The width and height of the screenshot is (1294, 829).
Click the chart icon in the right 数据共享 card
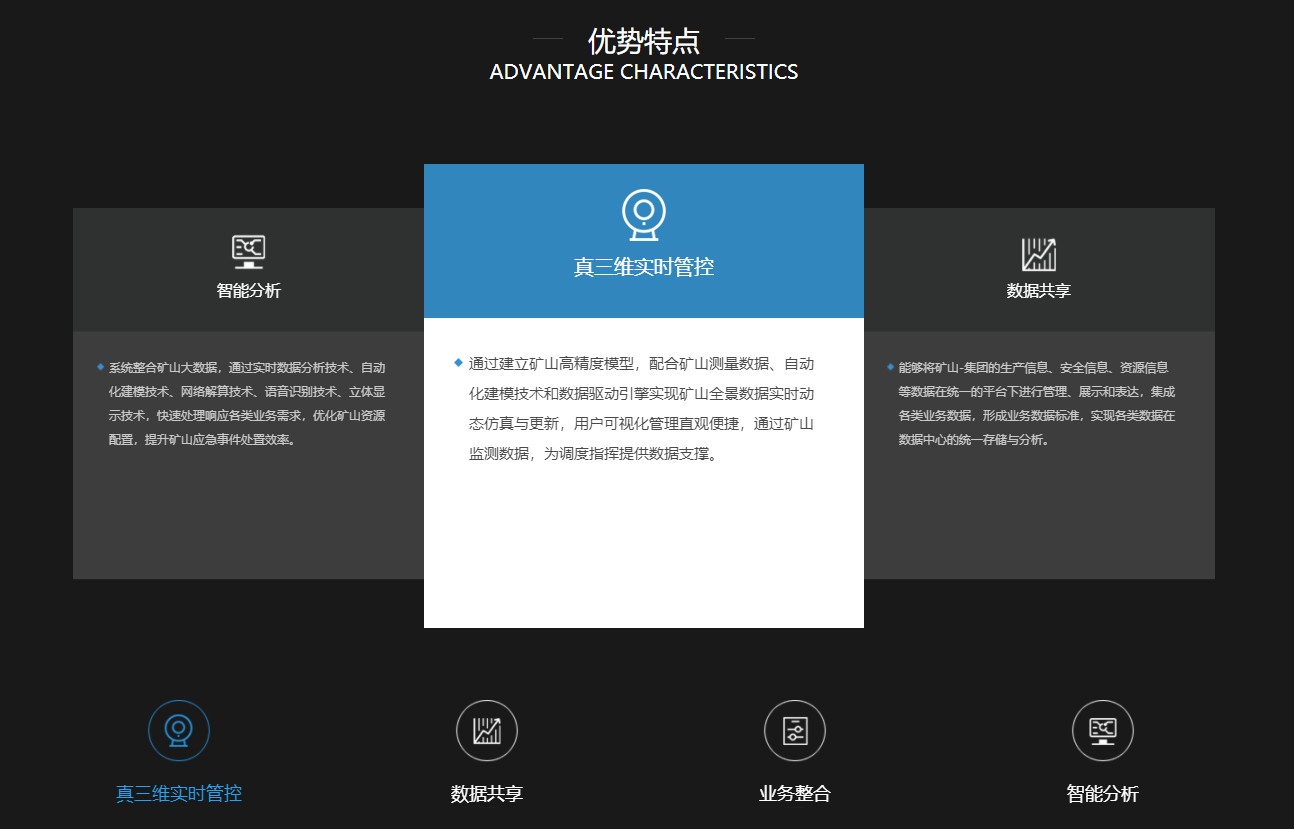point(1039,254)
